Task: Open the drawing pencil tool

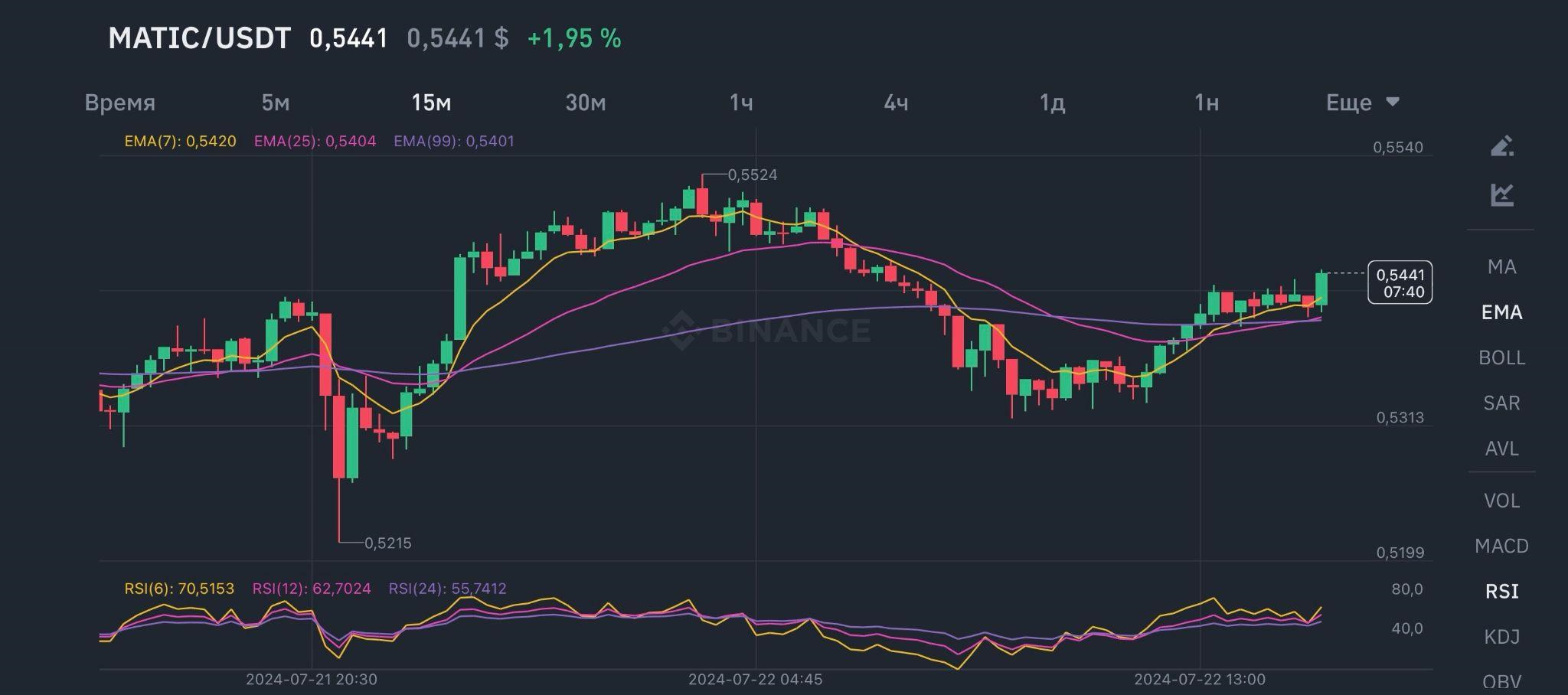Action: pyautogui.click(x=1501, y=145)
